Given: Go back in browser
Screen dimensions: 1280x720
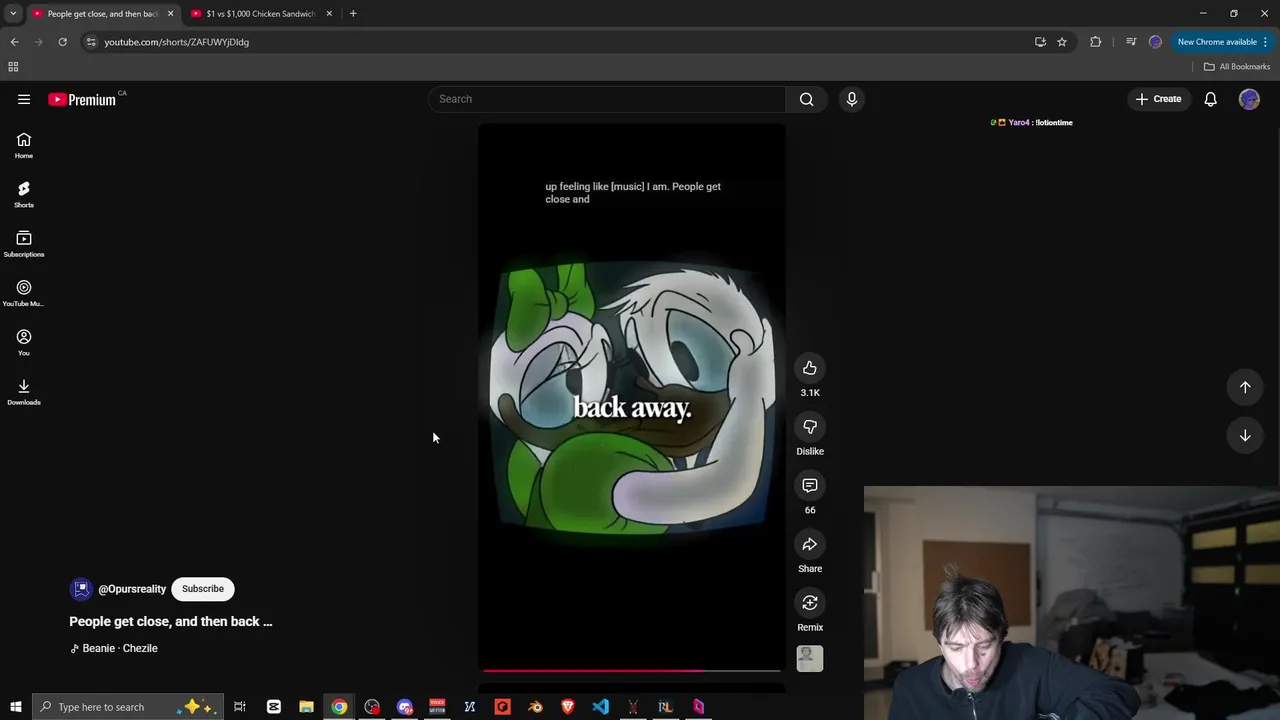Looking at the screenshot, I should pyautogui.click(x=14, y=42).
